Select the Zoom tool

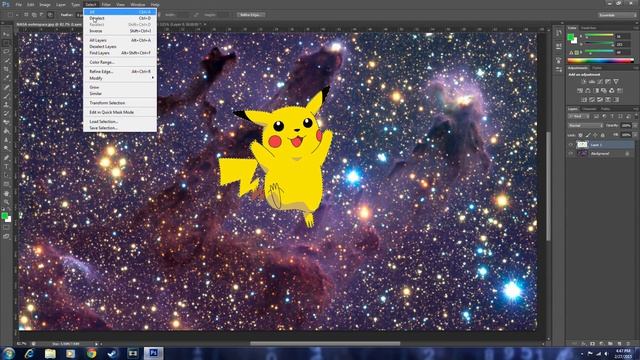[6, 202]
